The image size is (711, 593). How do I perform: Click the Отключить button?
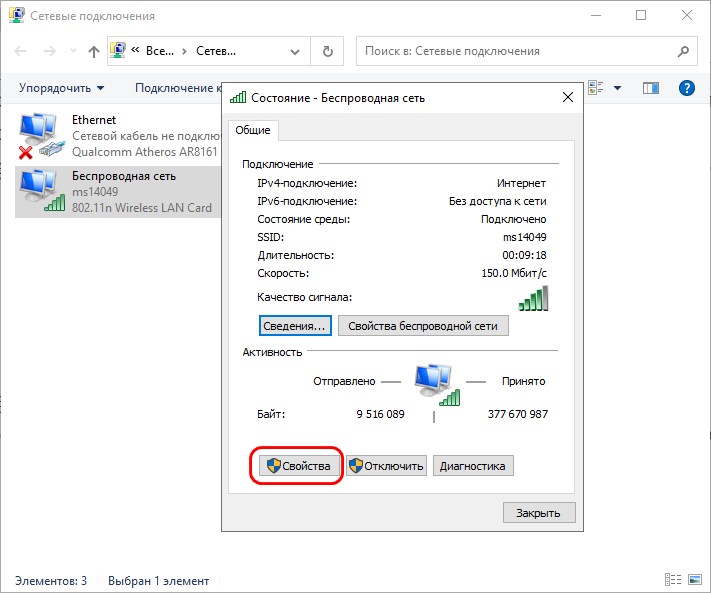point(386,466)
